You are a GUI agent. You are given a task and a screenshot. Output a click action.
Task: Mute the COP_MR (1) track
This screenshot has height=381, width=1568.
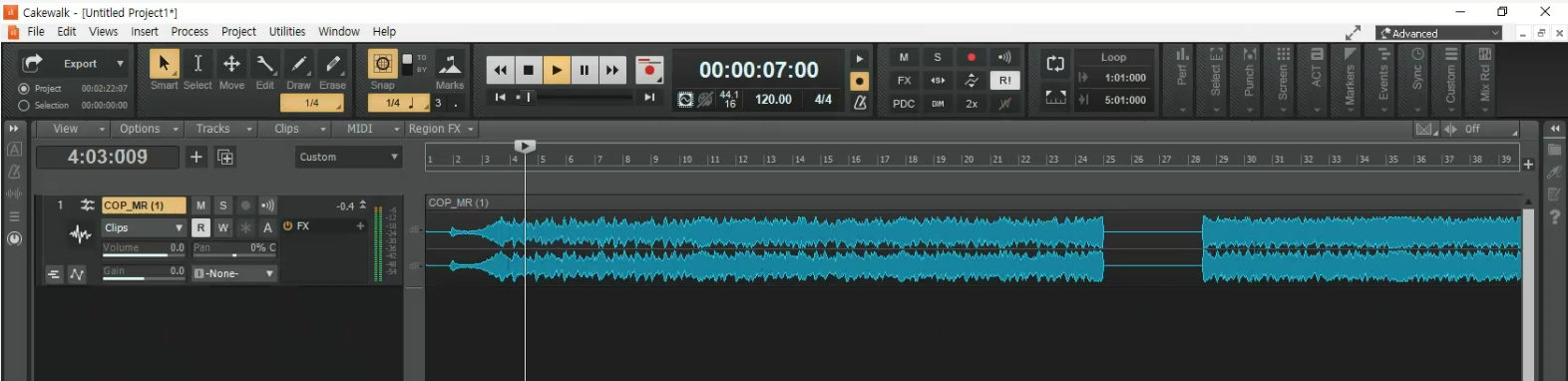tap(200, 205)
